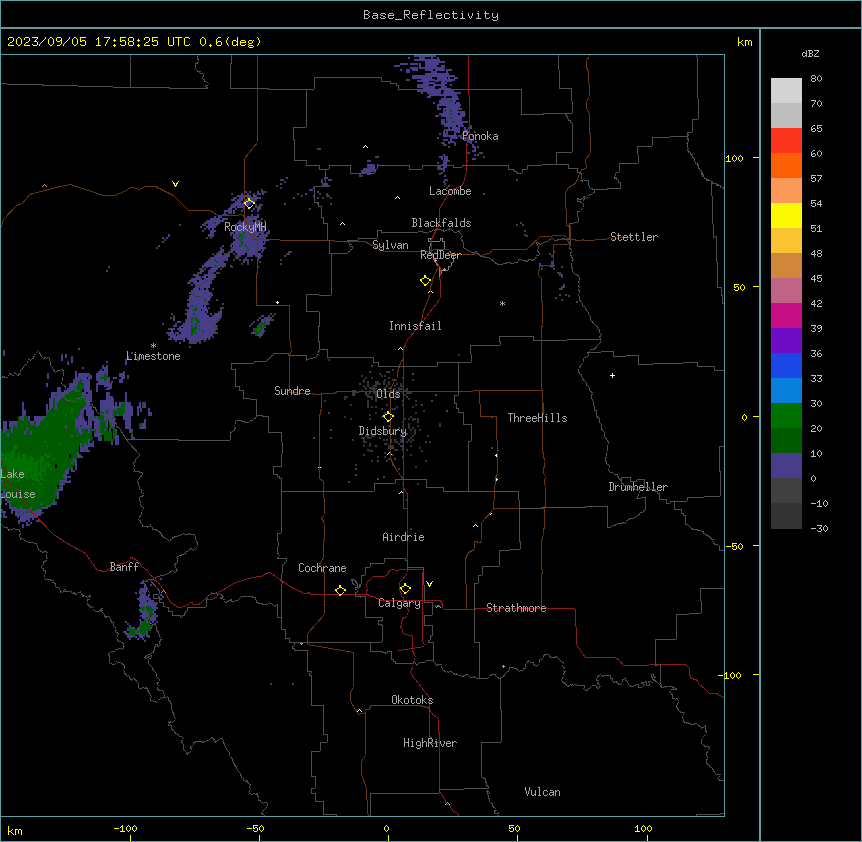Click the Ponoka city label
862x842 pixels.
pyautogui.click(x=480, y=136)
